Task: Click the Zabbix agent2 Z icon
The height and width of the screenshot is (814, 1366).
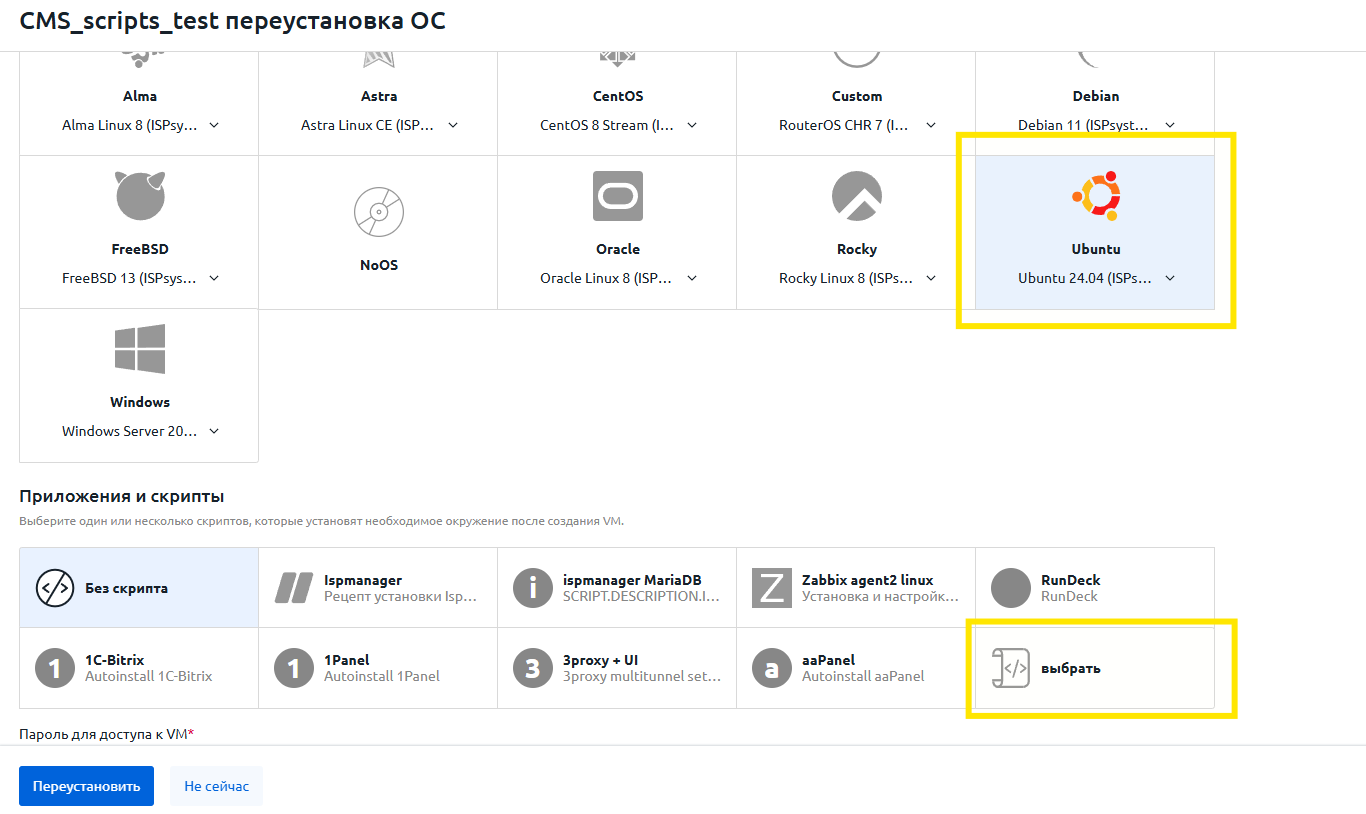Action: (x=771, y=588)
